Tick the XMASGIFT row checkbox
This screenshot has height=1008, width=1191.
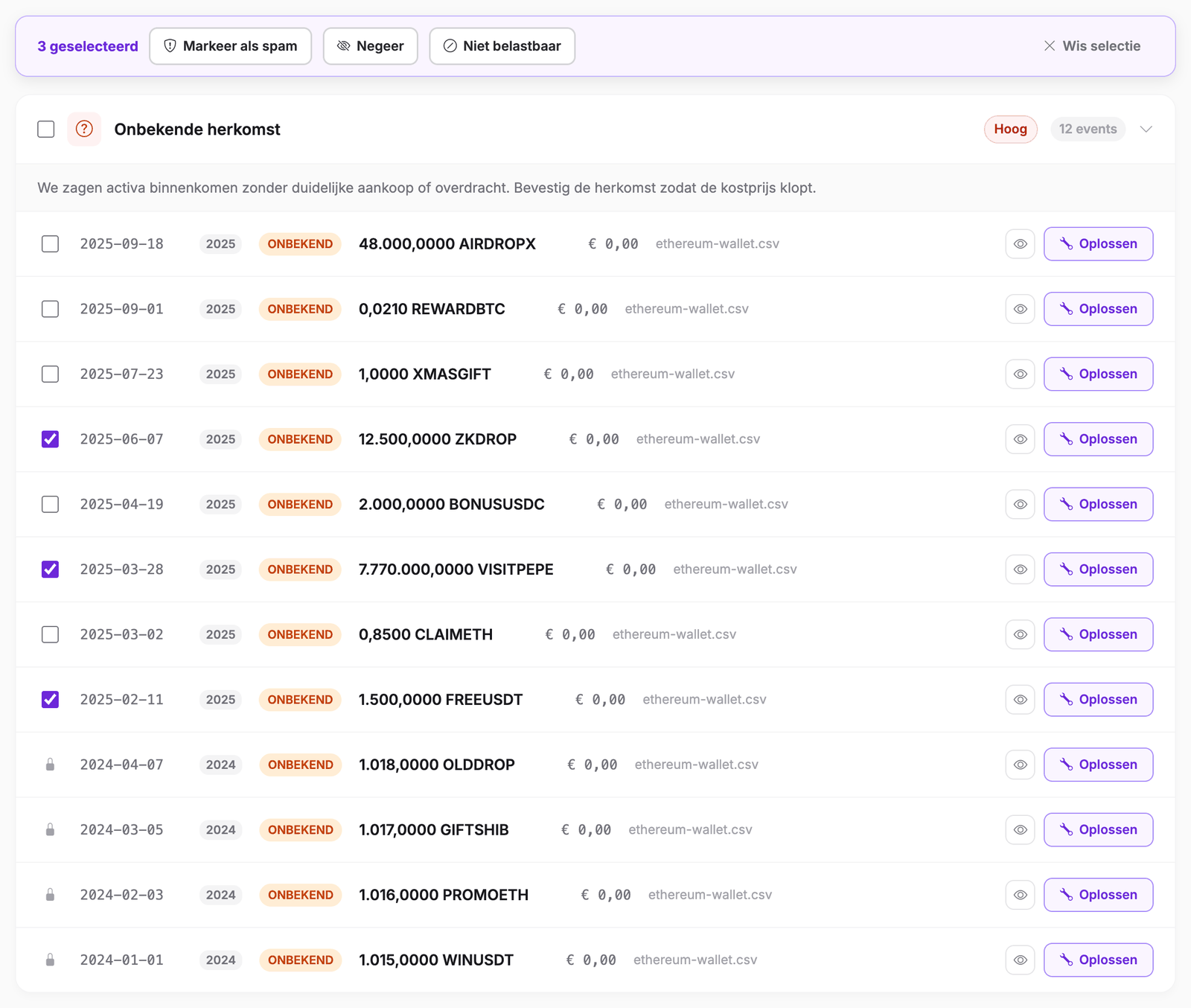click(x=50, y=374)
